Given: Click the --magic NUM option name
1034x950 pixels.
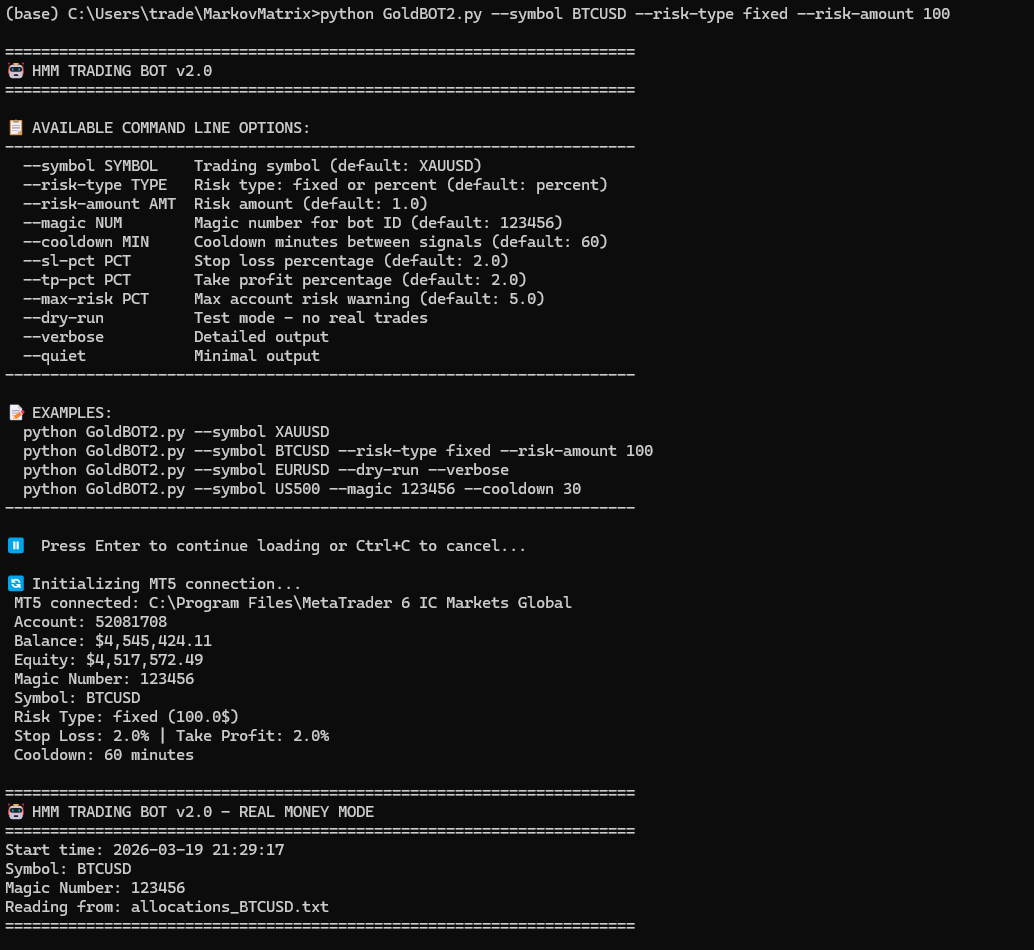Looking at the screenshot, I should click(x=72, y=223).
